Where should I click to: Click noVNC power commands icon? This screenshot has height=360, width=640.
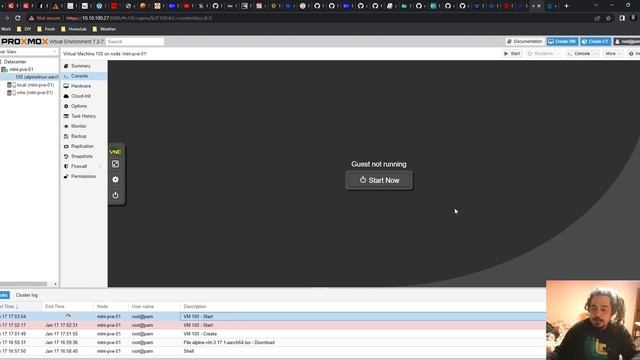[x=116, y=195]
